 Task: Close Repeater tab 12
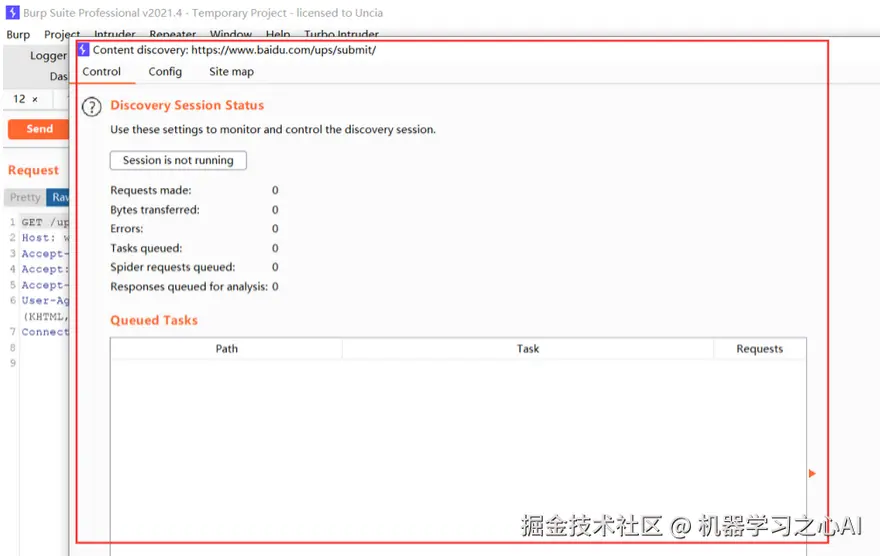coord(35,99)
